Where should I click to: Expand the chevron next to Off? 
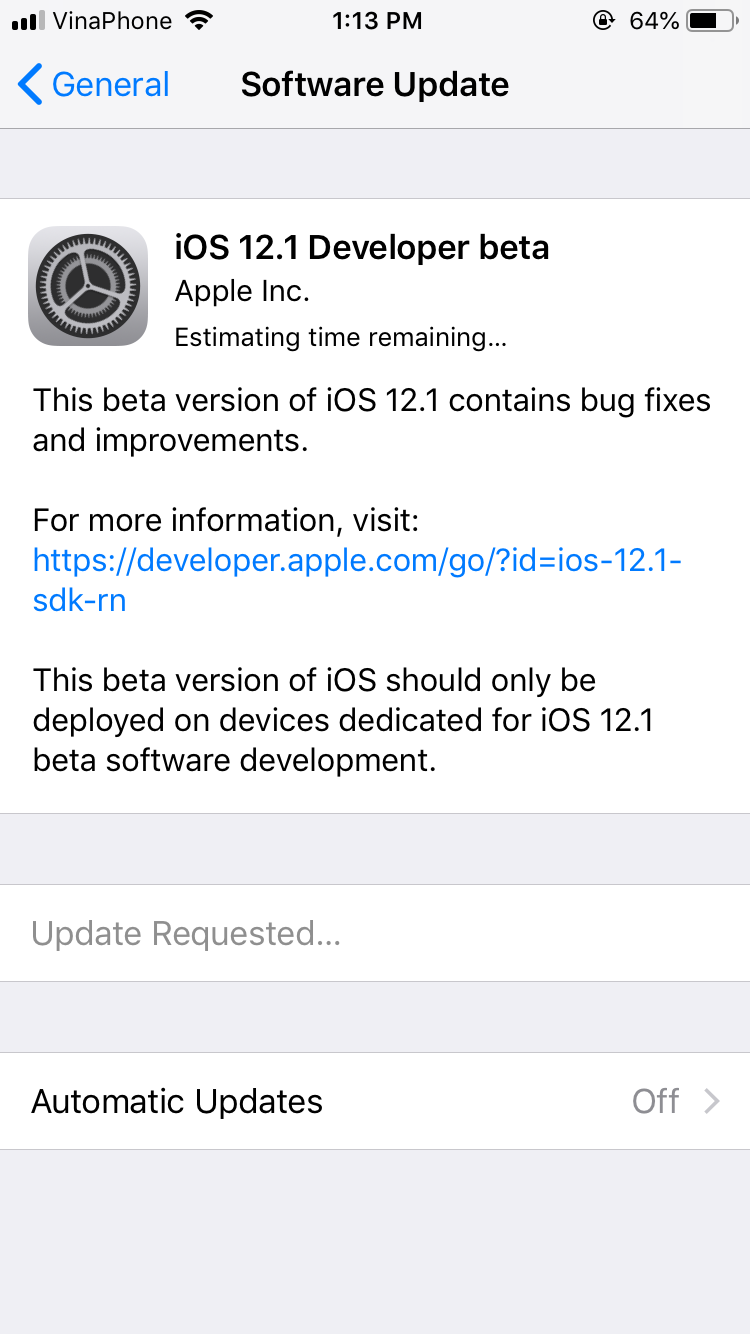pos(712,1101)
